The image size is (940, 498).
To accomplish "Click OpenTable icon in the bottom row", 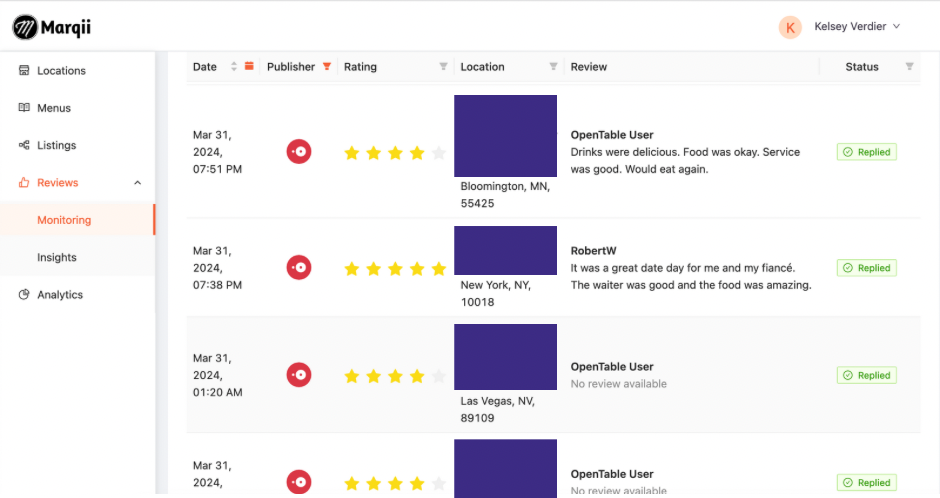I will (x=299, y=482).
